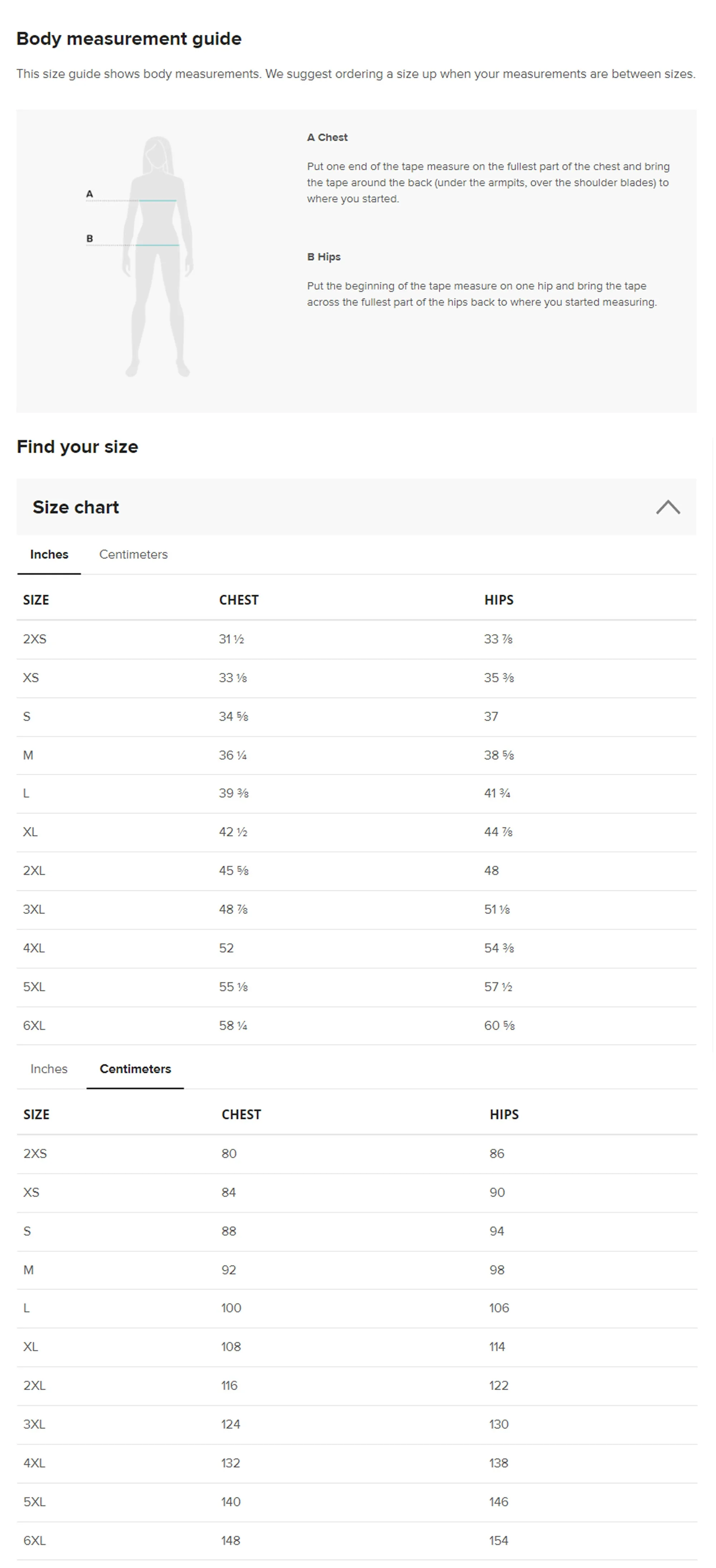The image size is (716, 1568).
Task: Click the CHEST column header in inches table
Action: click(238, 600)
